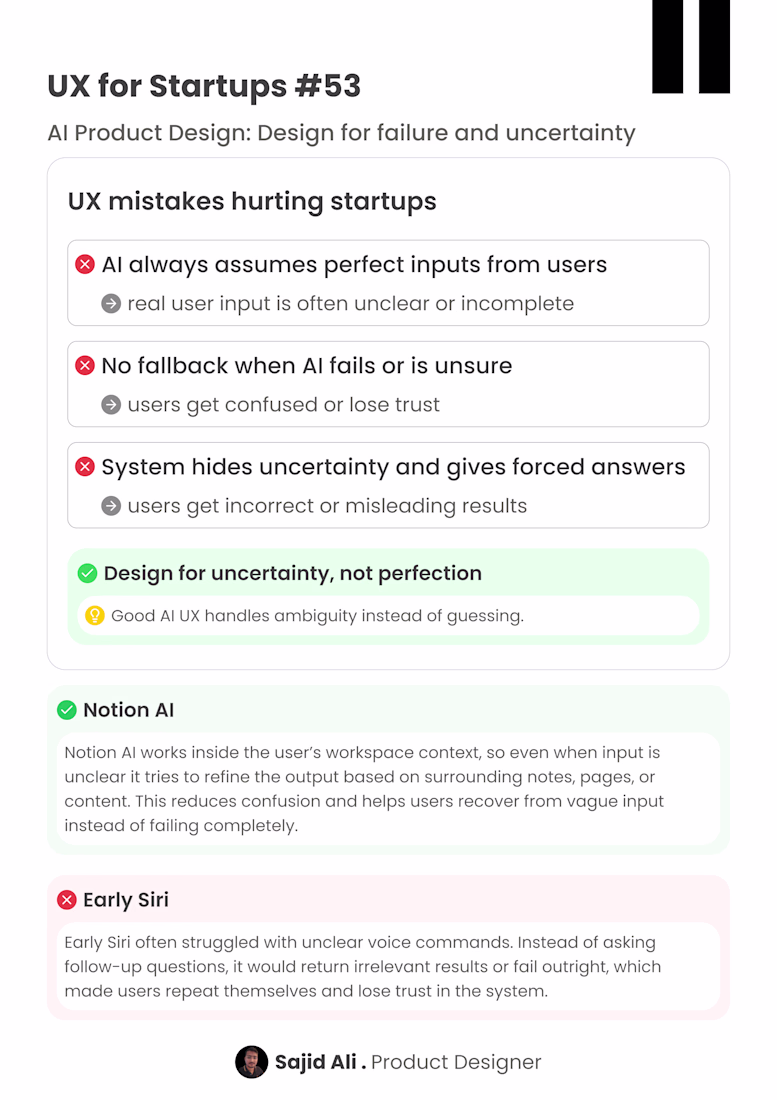Click the 'UX for Startups #53' title
Image resolution: width=777 pixels, height=1100 pixels.
coord(204,86)
